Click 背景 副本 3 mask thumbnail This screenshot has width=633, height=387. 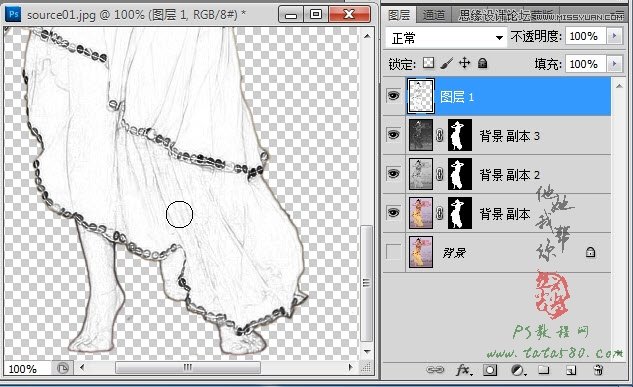(x=460, y=135)
